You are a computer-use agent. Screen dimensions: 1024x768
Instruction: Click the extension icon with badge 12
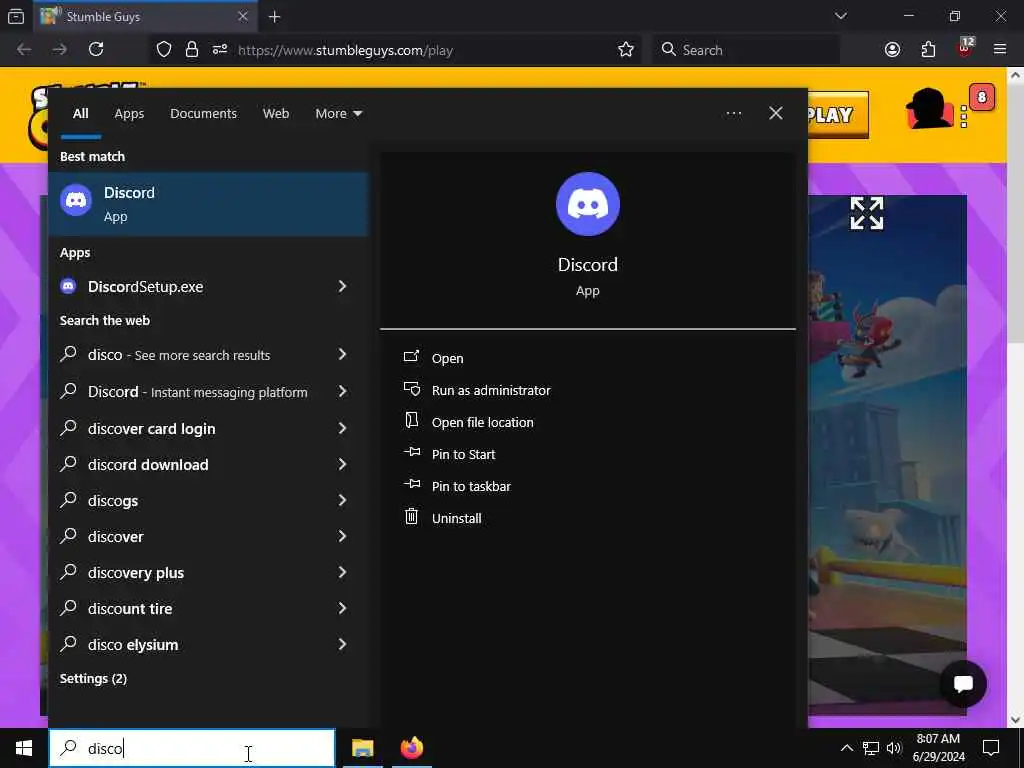(x=965, y=48)
